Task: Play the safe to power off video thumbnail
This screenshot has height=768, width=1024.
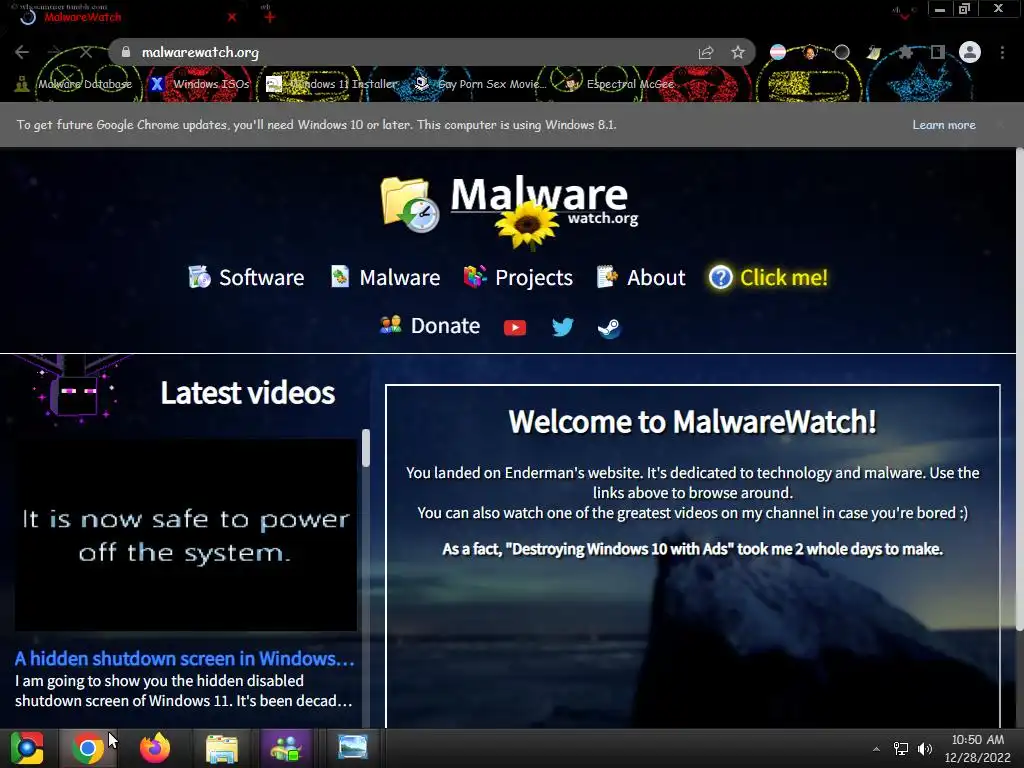Action: pyautogui.click(x=186, y=535)
